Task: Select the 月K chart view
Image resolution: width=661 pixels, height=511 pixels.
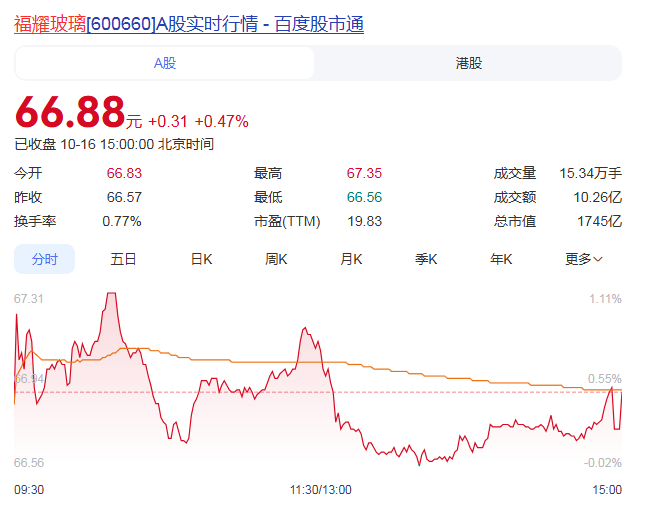Action: coord(351,259)
